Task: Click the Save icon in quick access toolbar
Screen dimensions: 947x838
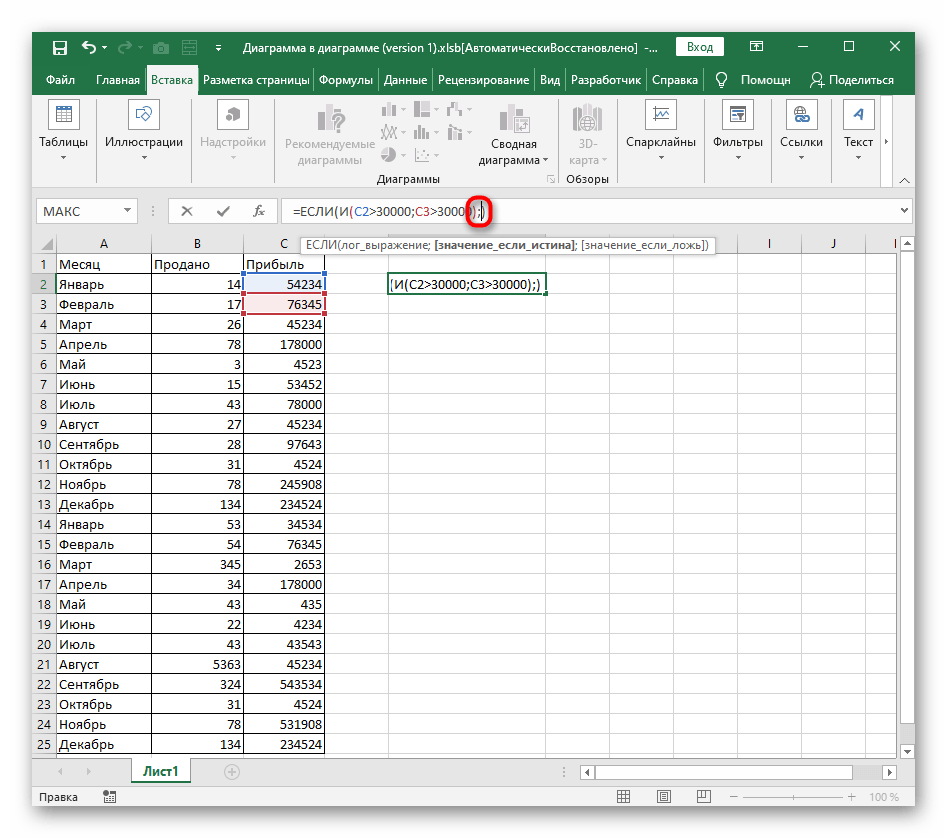Action: (59, 48)
